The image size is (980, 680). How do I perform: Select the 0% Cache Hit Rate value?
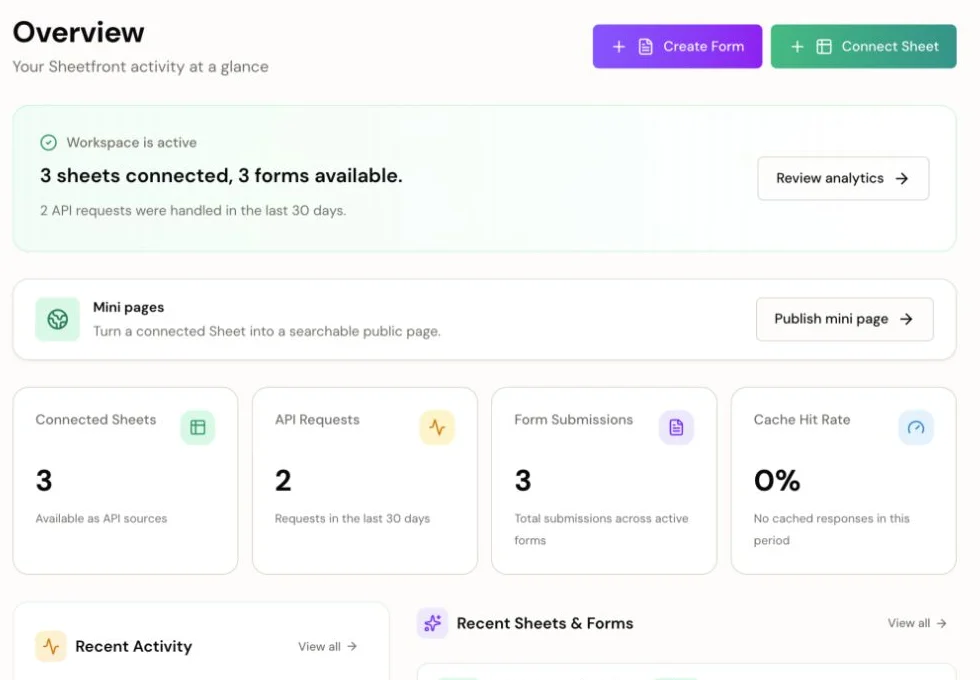(x=777, y=481)
